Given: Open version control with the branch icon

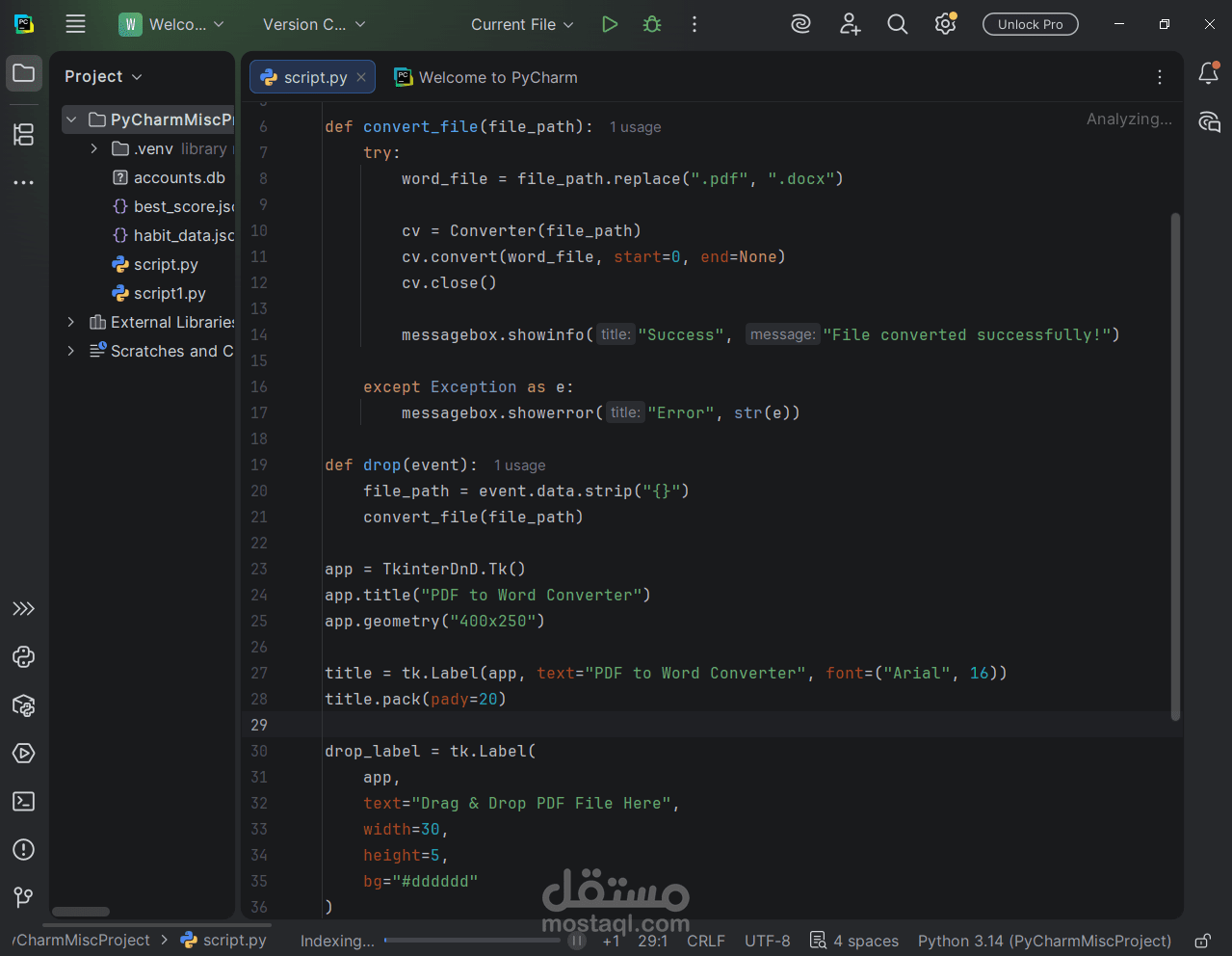Looking at the screenshot, I should [23, 897].
